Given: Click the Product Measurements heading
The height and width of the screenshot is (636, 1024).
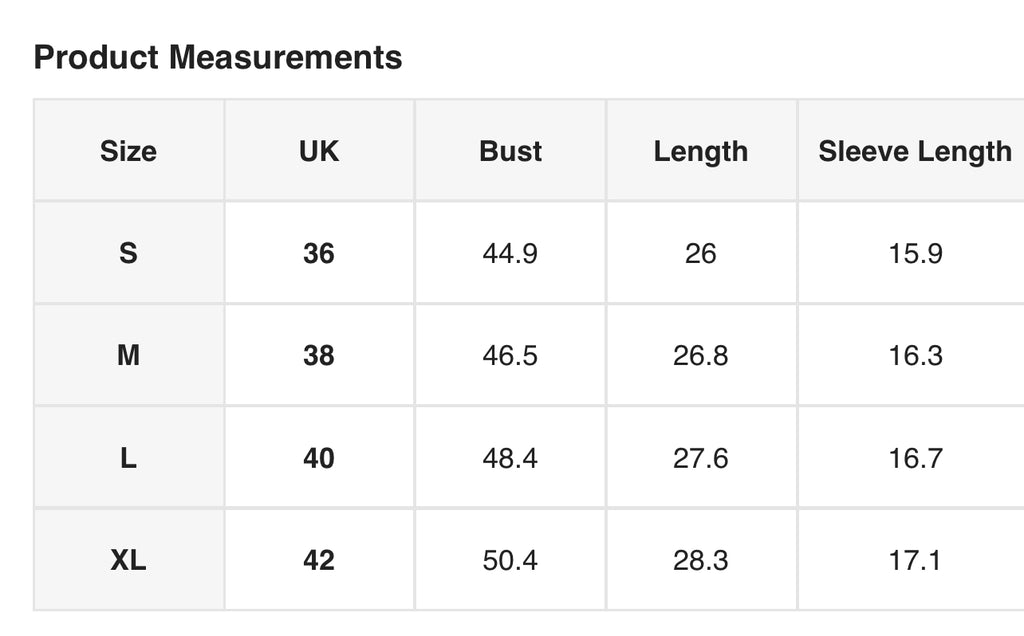Looking at the screenshot, I should tap(217, 57).
